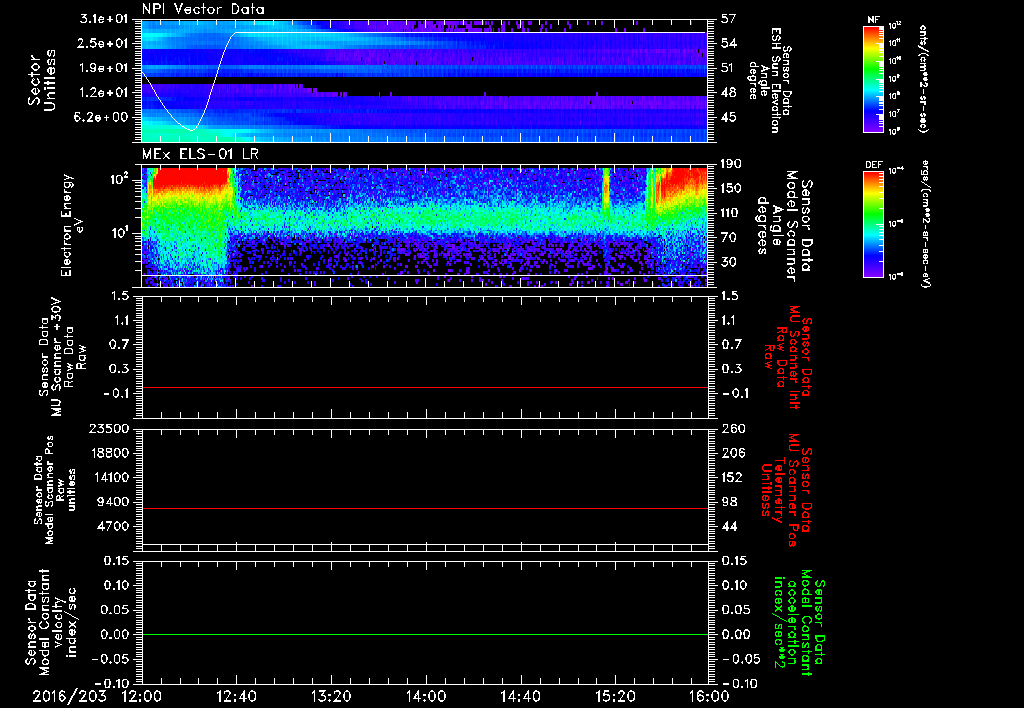Click the '3.1e+01' sector tick label

[x=104, y=19]
